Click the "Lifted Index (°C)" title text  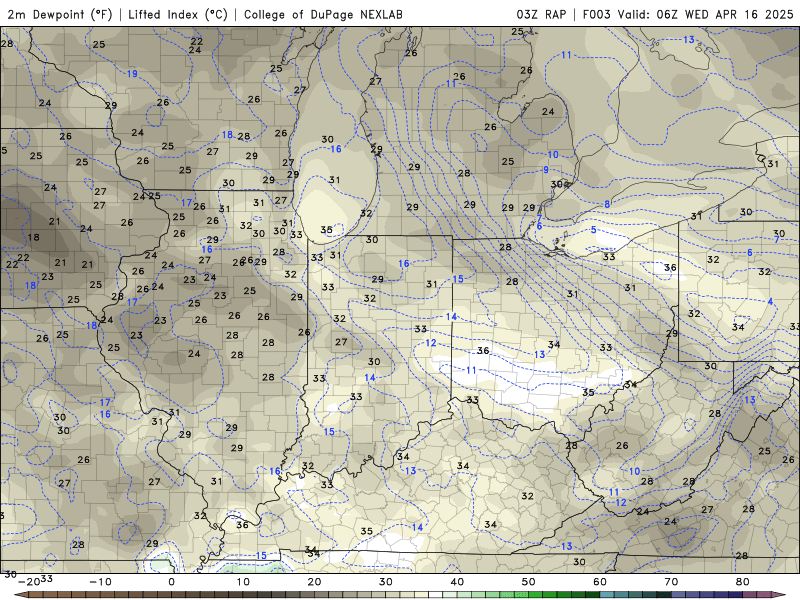[178, 14]
